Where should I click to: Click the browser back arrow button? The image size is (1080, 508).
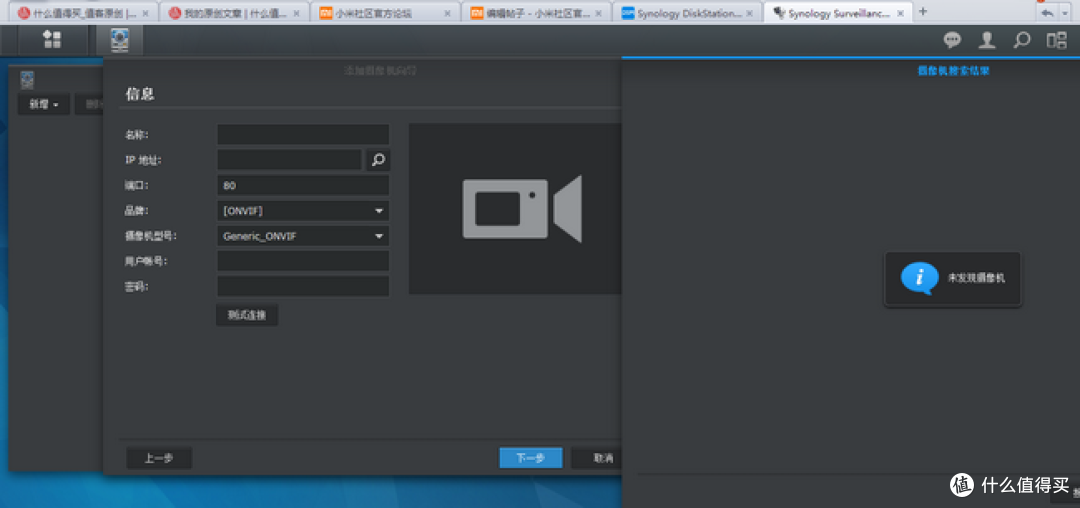pos(1048,13)
